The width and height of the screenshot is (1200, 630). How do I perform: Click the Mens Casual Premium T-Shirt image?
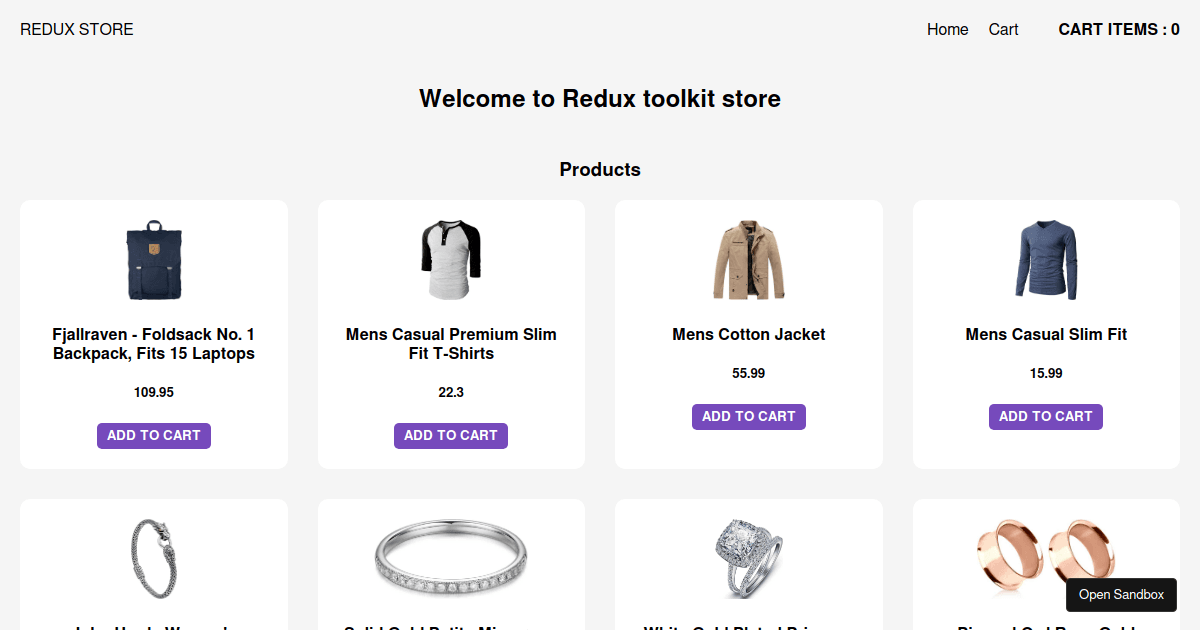coord(451,258)
